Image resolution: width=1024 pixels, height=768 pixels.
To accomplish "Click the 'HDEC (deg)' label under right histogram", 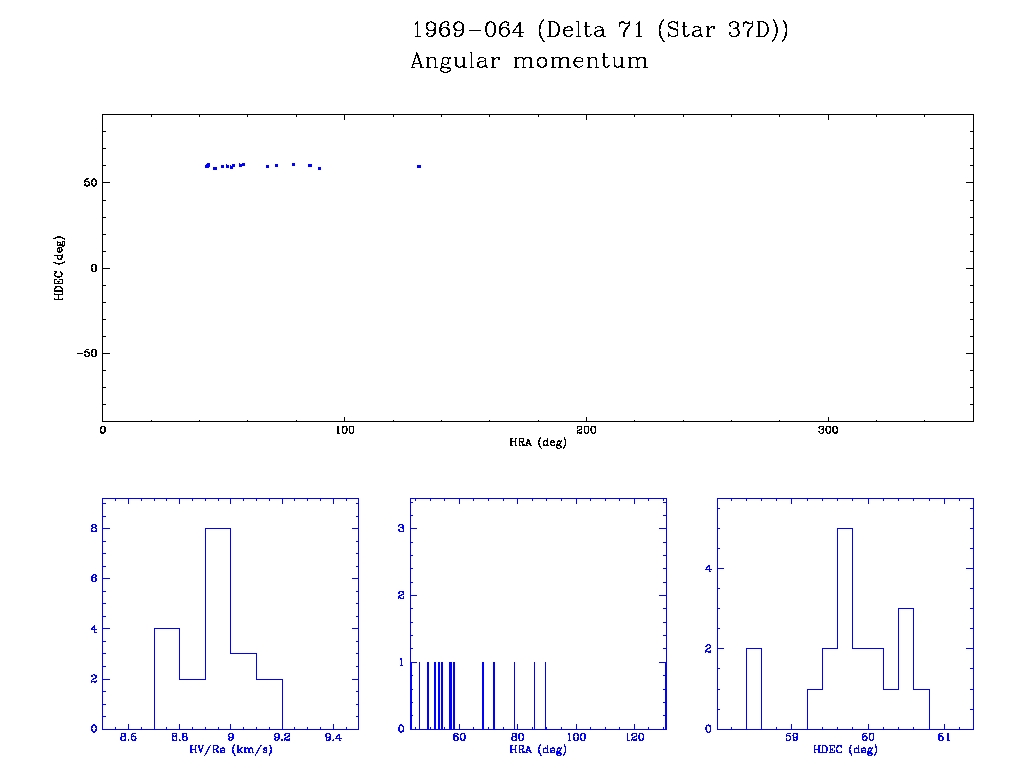I will tap(846, 750).
